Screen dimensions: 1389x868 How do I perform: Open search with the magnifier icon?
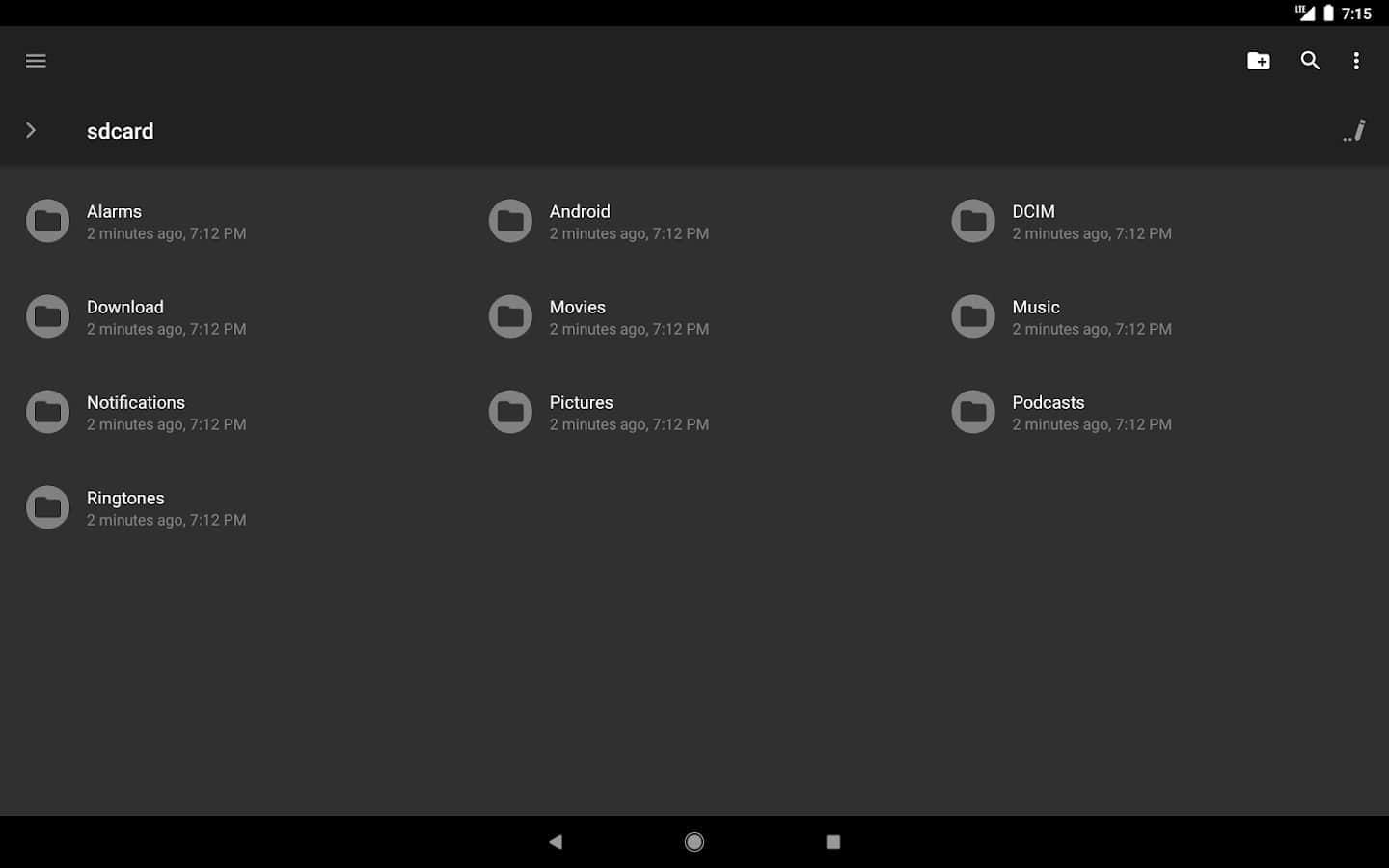tap(1309, 61)
